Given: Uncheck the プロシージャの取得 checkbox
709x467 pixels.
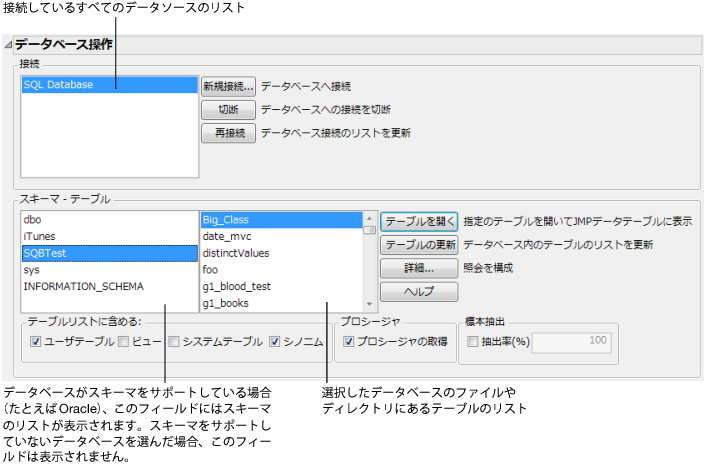Looking at the screenshot, I should (x=349, y=342).
